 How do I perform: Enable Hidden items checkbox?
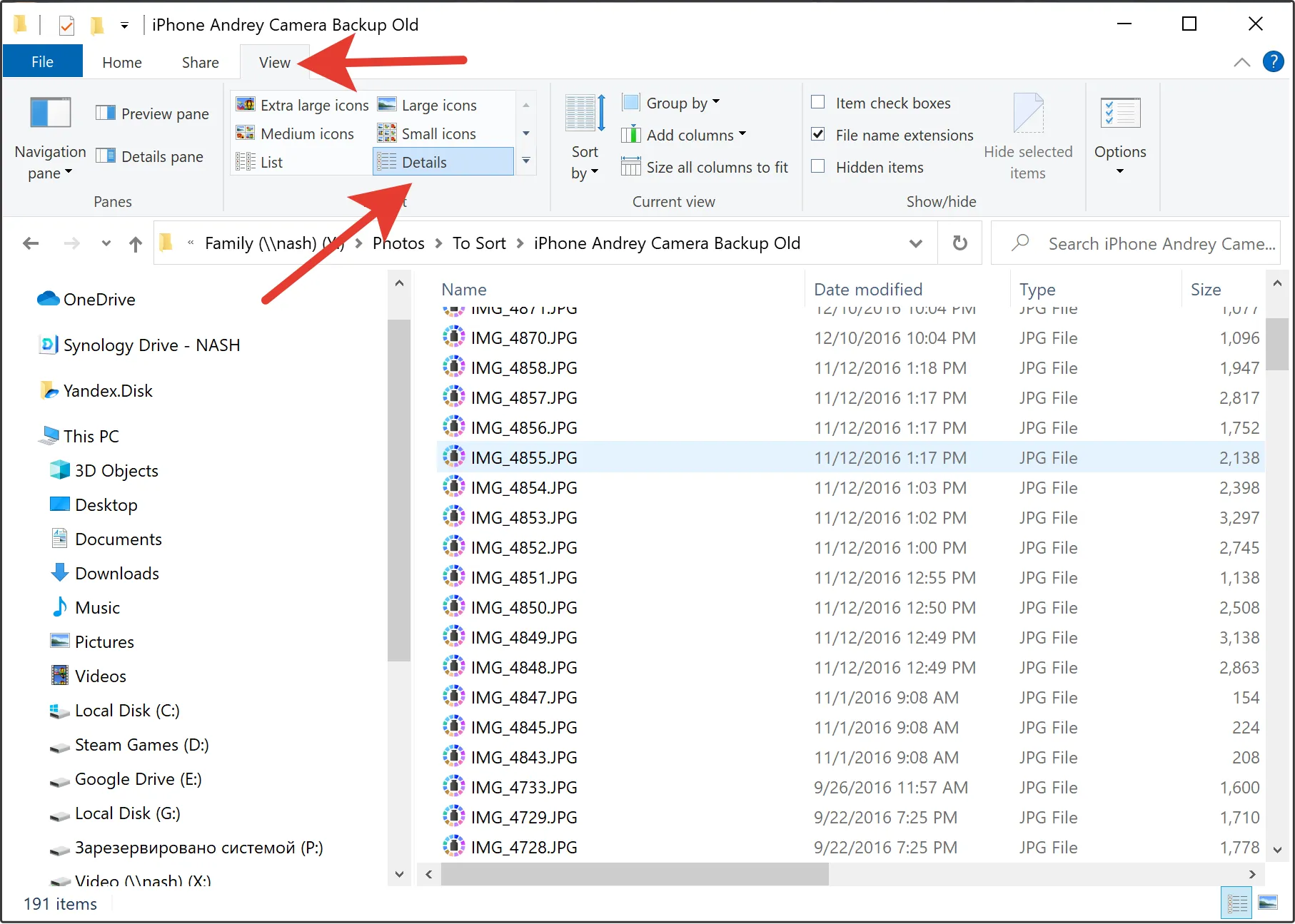click(x=818, y=166)
